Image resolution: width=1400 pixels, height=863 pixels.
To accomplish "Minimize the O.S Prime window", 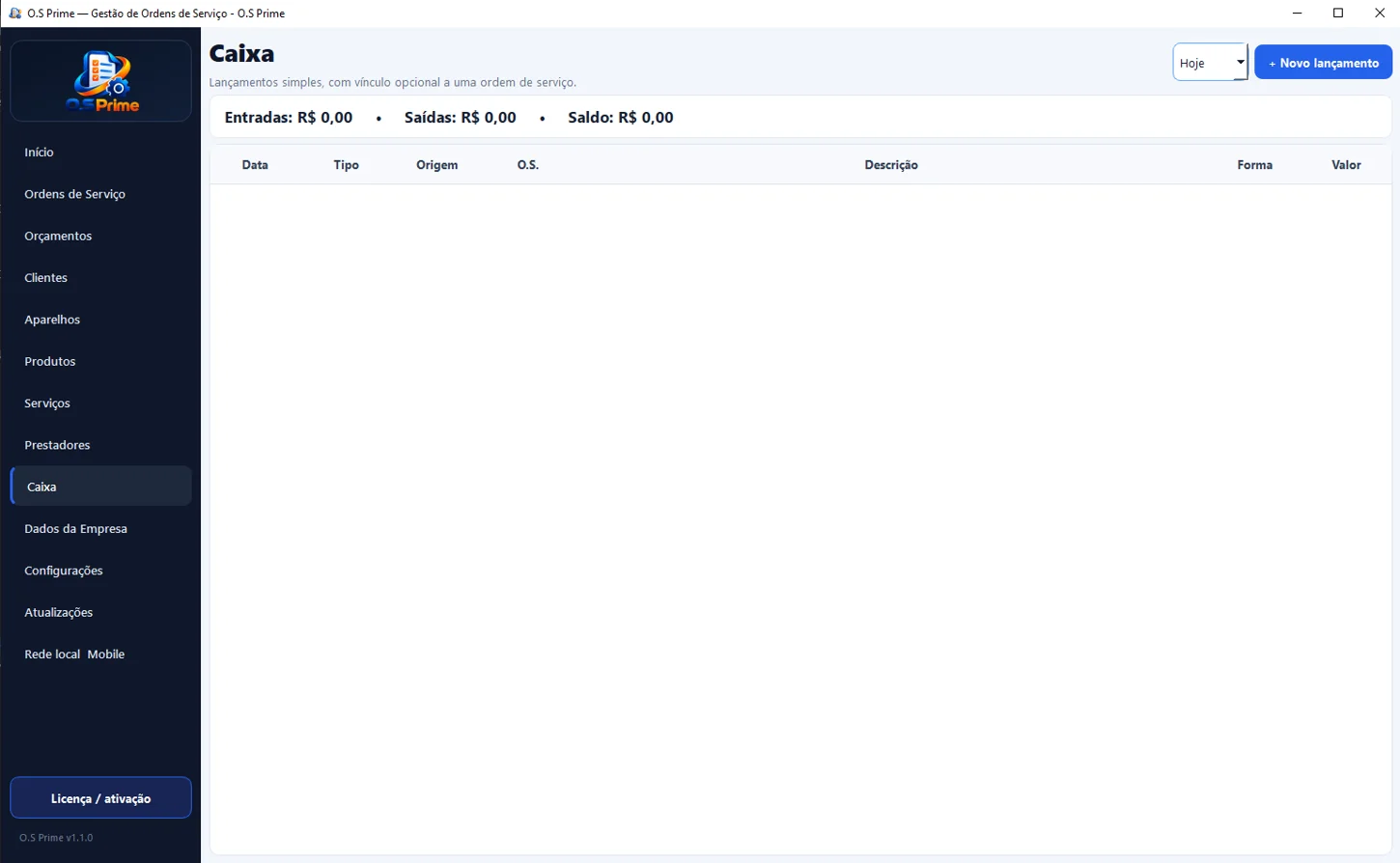I will pyautogui.click(x=1297, y=14).
